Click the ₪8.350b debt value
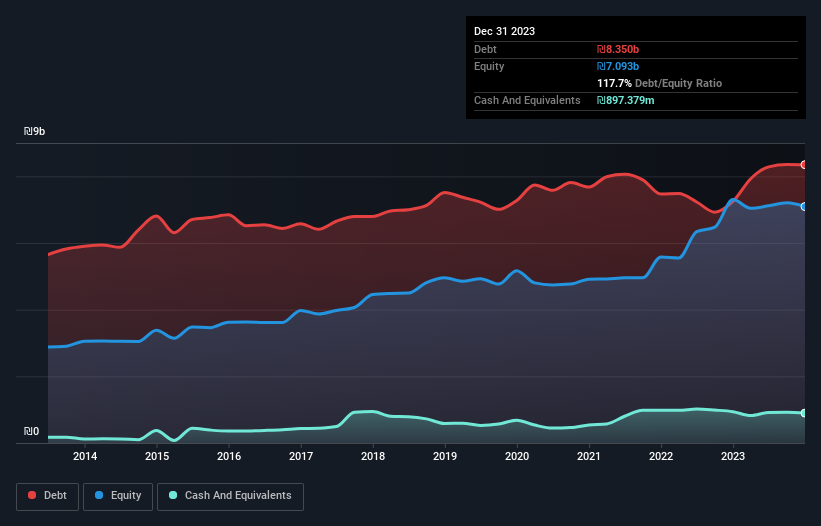Image resolution: width=821 pixels, height=526 pixels. (618, 49)
